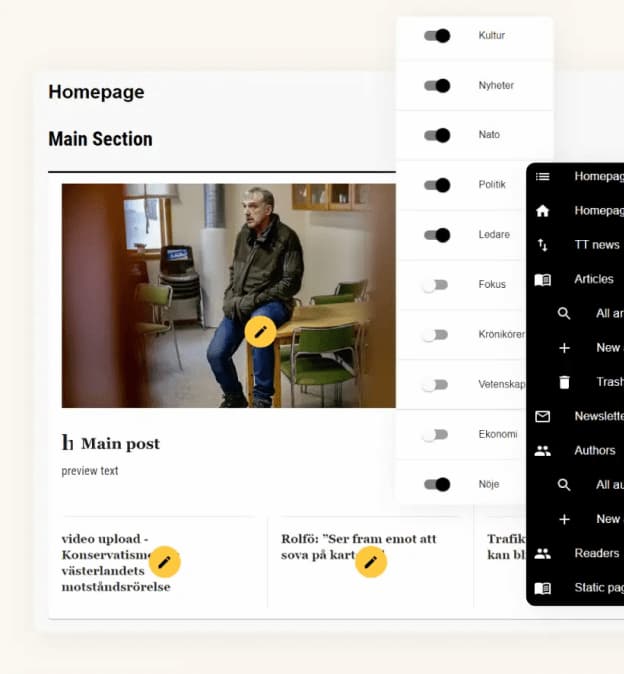Open the Main post headline
Viewport: 624px width, 674px height.
[x=120, y=444]
